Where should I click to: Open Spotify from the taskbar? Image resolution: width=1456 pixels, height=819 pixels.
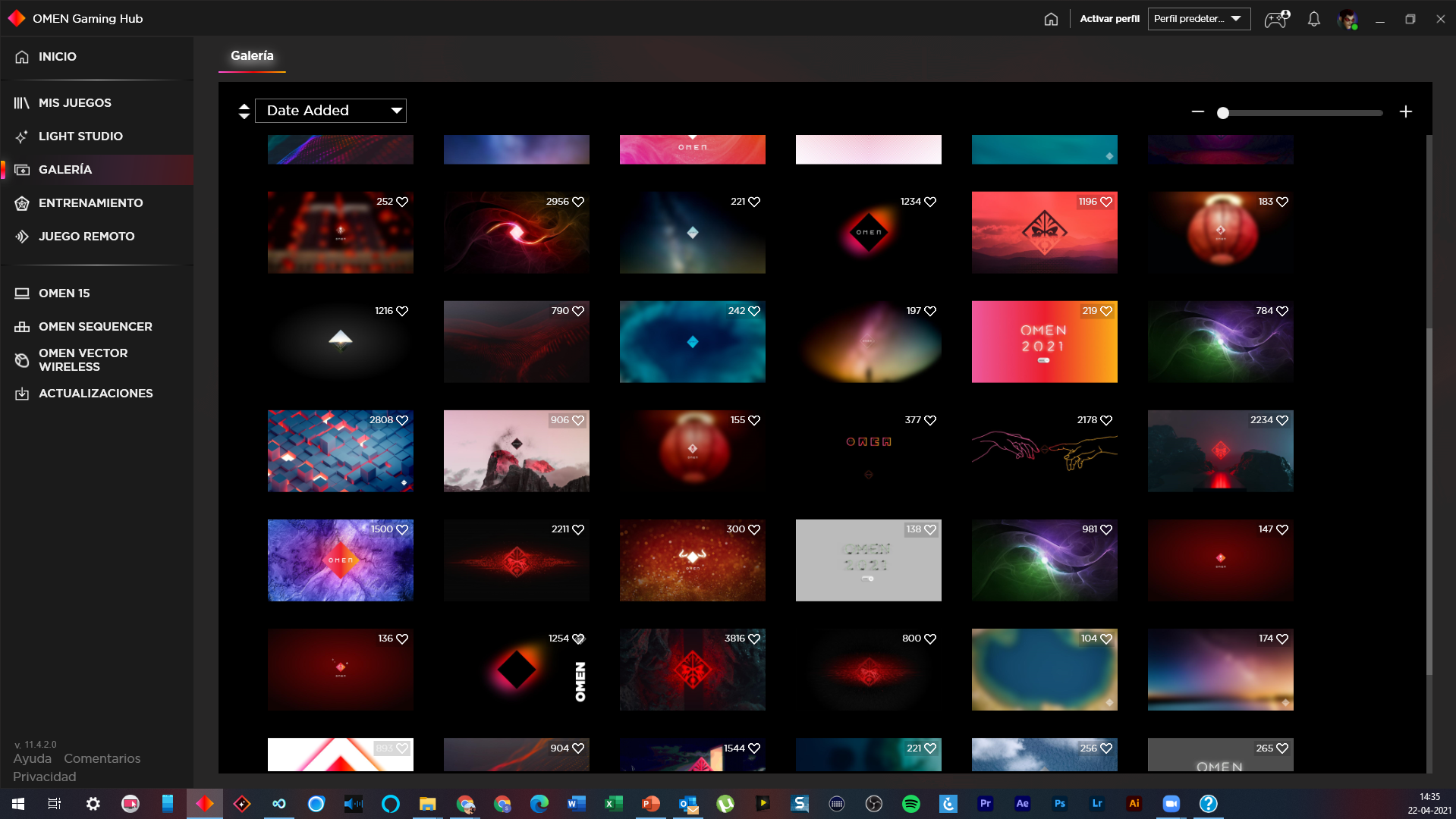tap(910, 803)
